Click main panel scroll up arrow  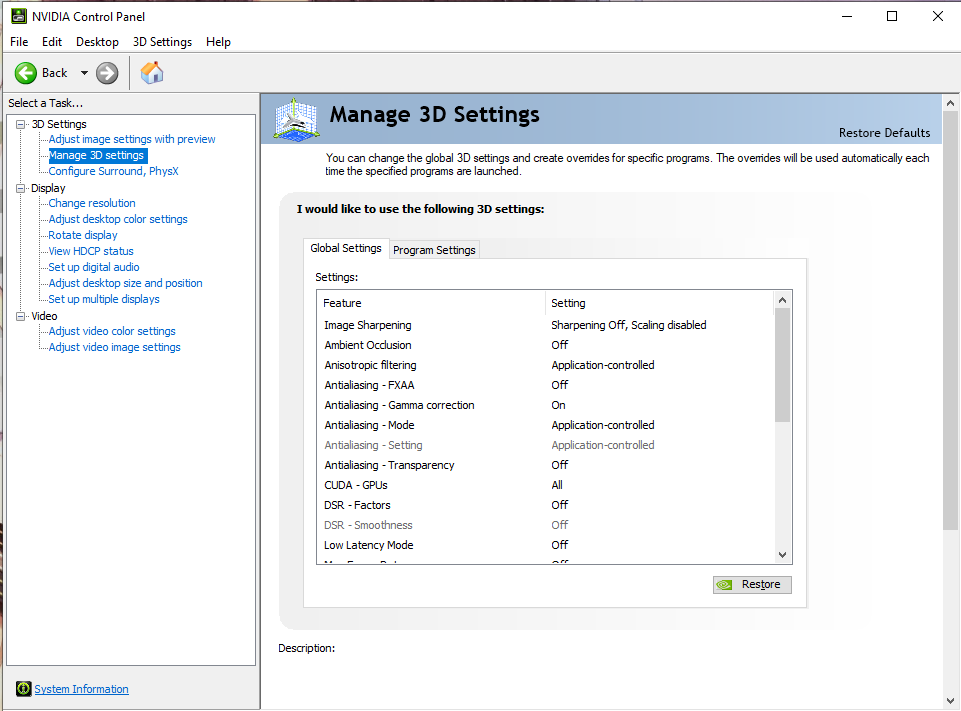pyautogui.click(x=951, y=103)
